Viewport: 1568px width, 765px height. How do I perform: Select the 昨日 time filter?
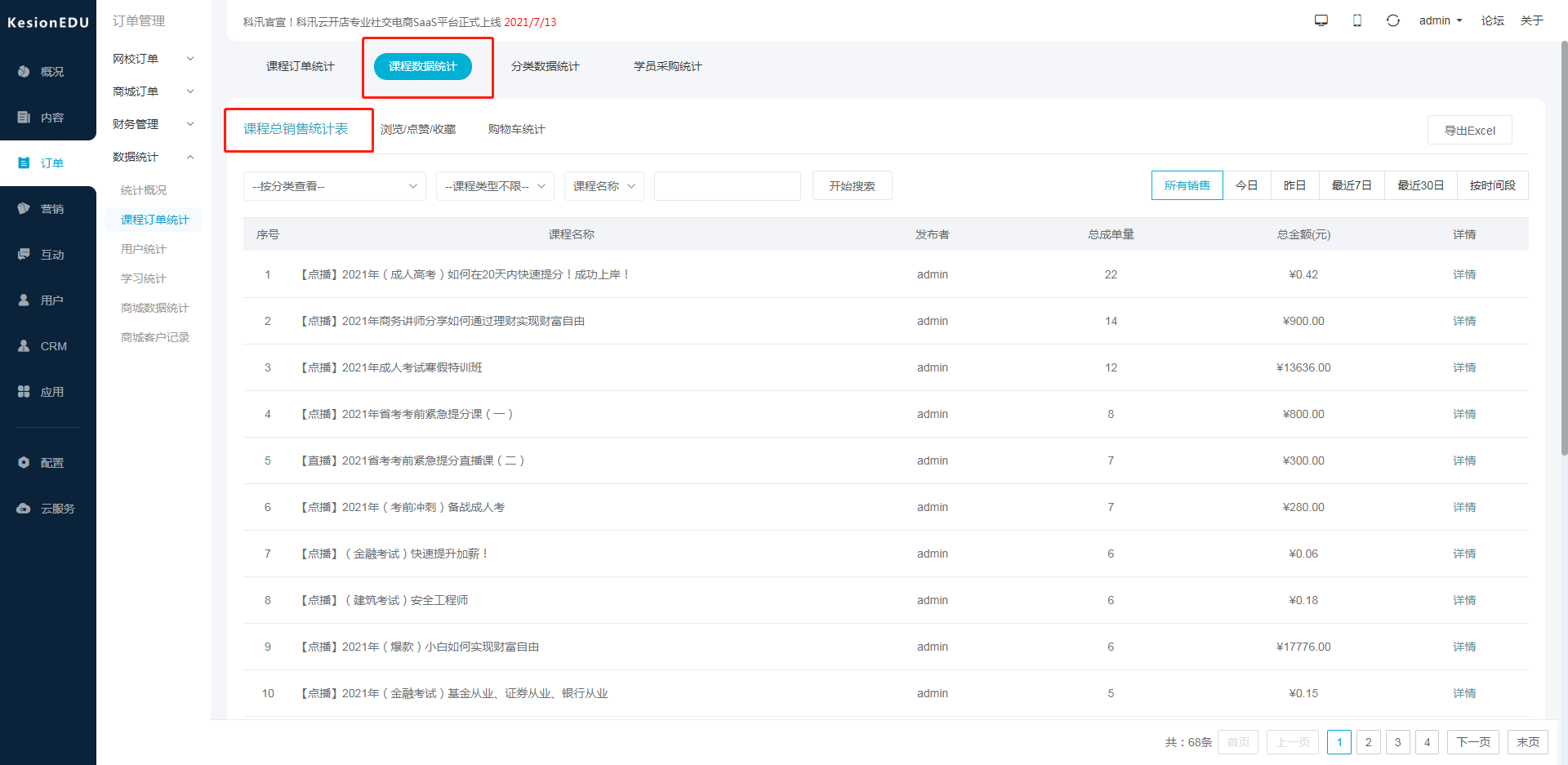click(1294, 185)
